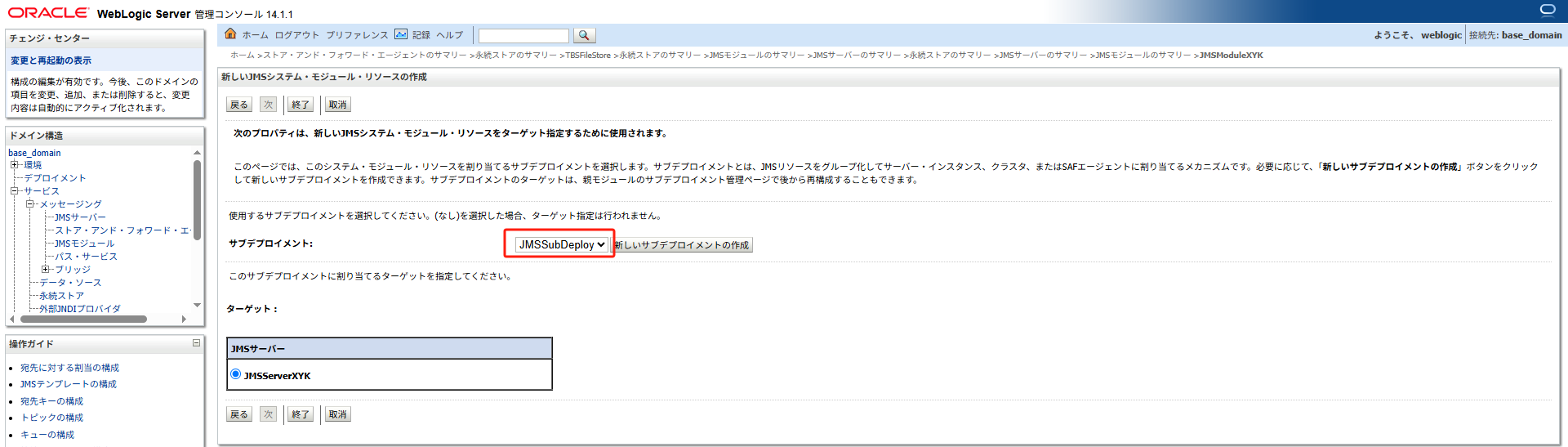Open パス・サービス tree item
The height and width of the screenshot is (447, 1568).
click(86, 257)
